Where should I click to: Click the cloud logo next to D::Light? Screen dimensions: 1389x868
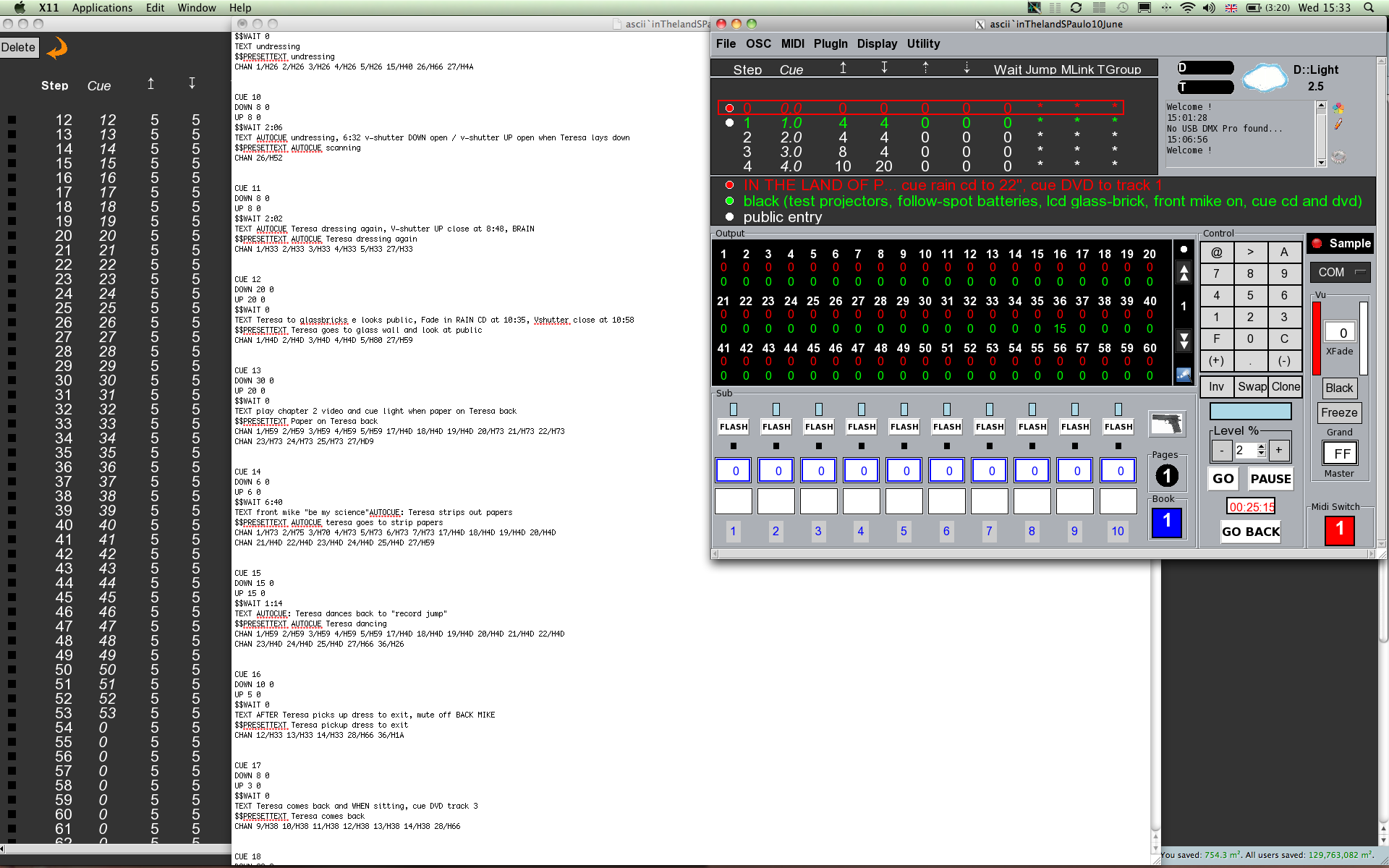pos(1265,77)
